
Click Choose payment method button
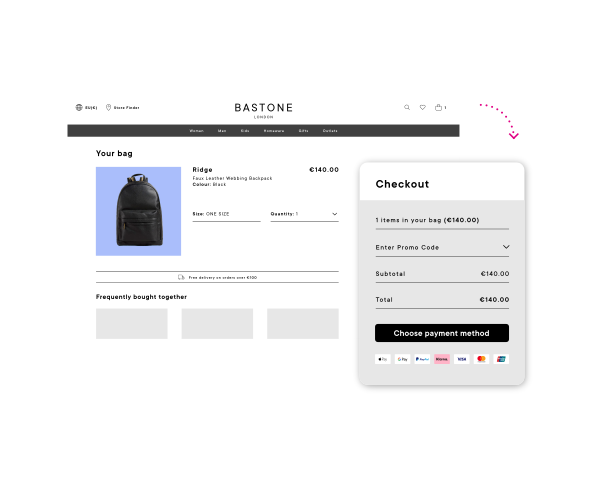click(x=442, y=333)
